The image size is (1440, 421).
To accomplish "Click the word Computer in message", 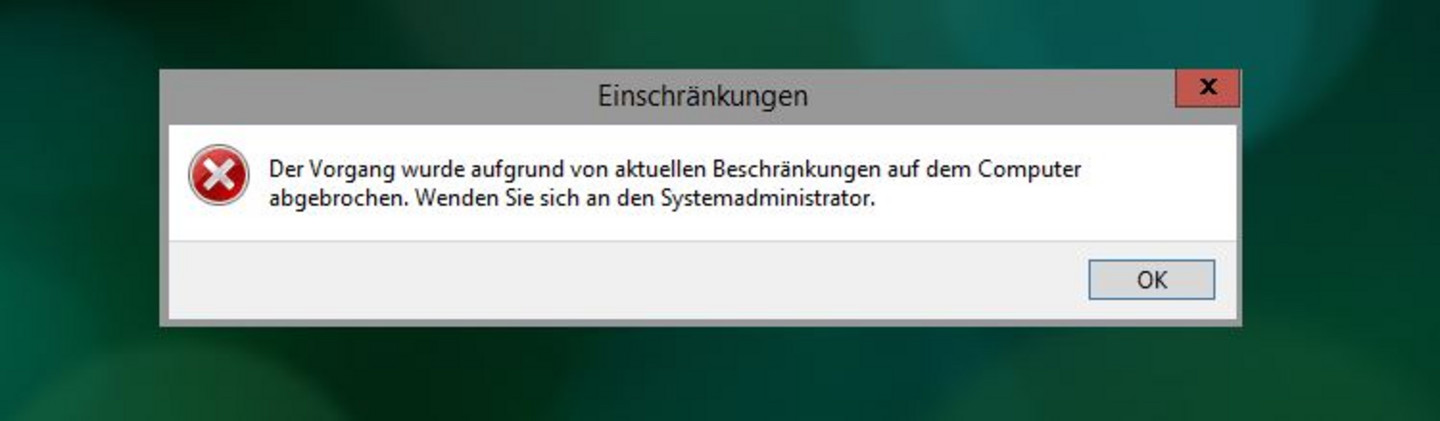I will tap(1030, 170).
